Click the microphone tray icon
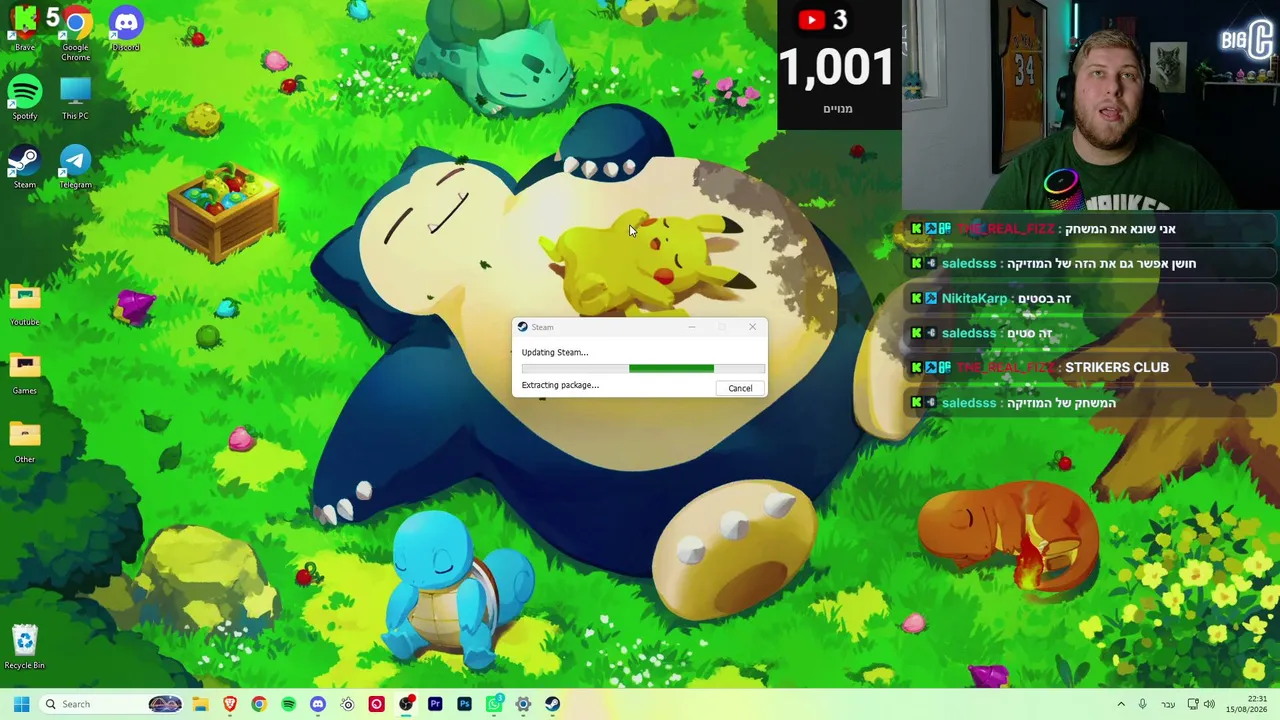The image size is (1280, 720). coord(1143,704)
